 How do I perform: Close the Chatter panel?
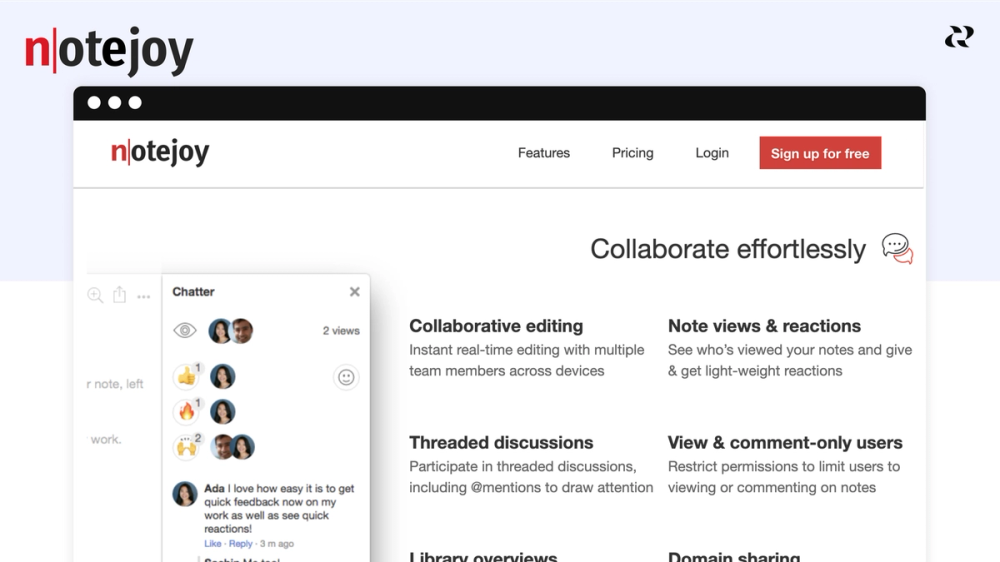355,292
